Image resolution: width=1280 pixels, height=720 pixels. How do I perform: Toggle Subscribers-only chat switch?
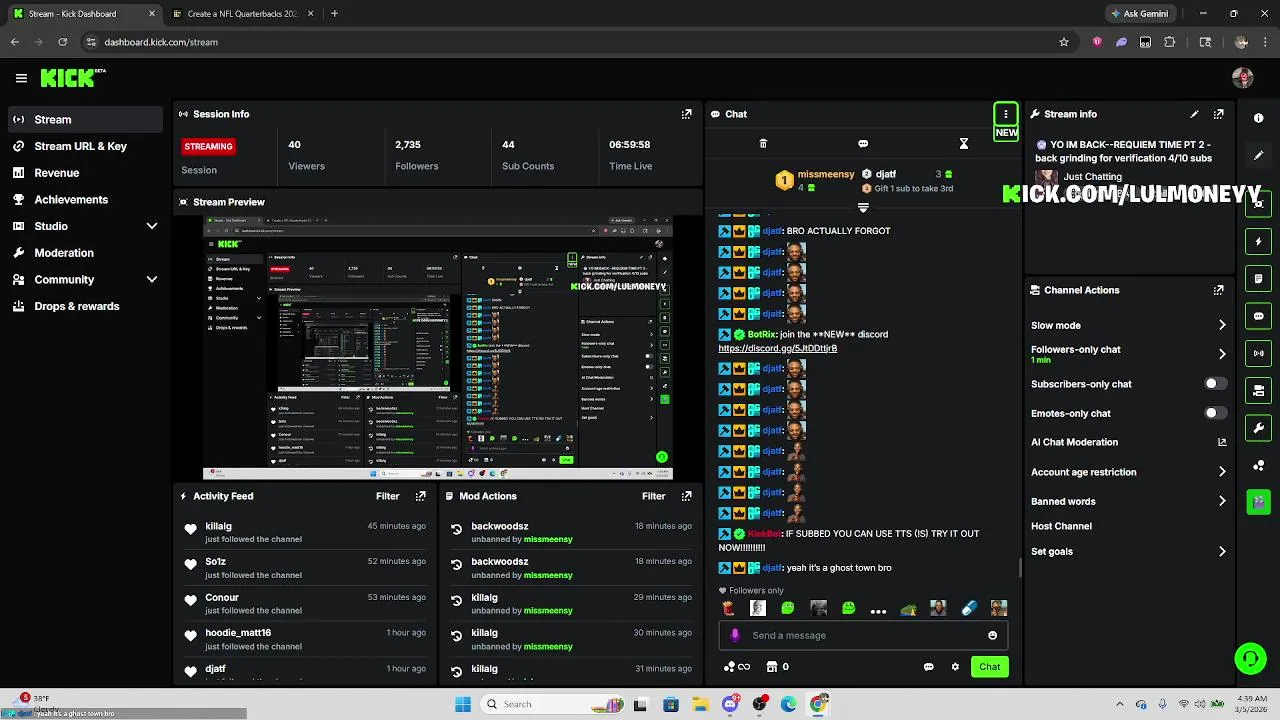click(1215, 384)
